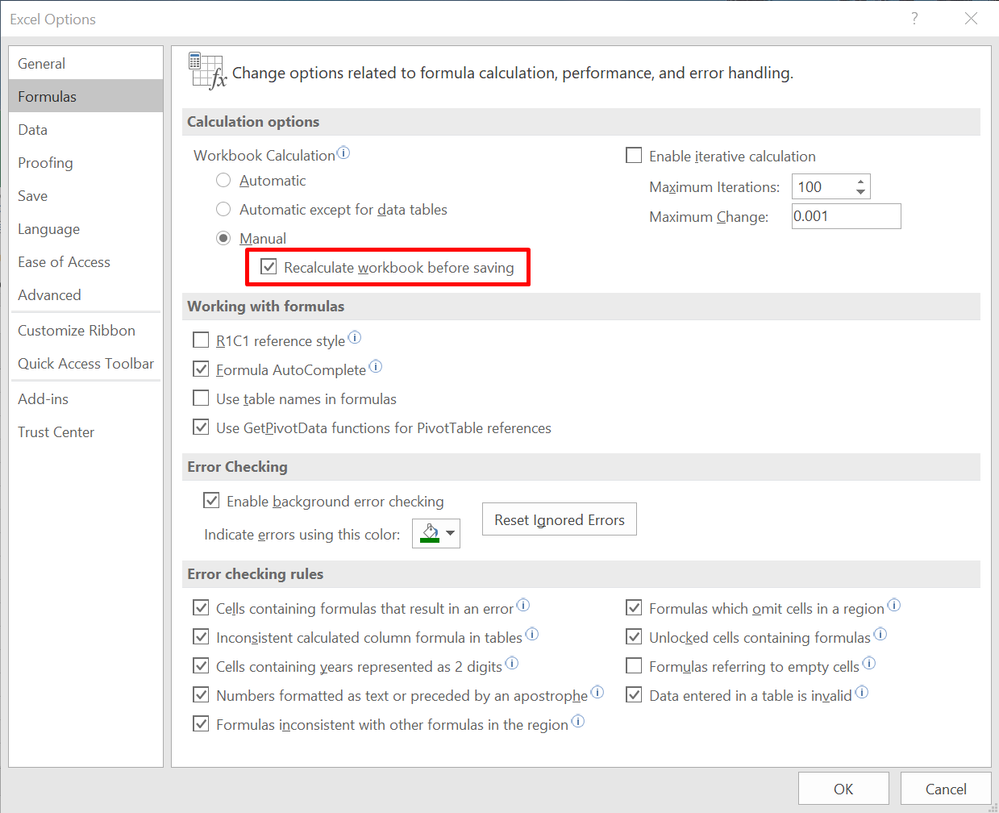Image resolution: width=999 pixels, height=813 pixels.
Task: Check R1C1 reference style
Action: tap(201, 340)
